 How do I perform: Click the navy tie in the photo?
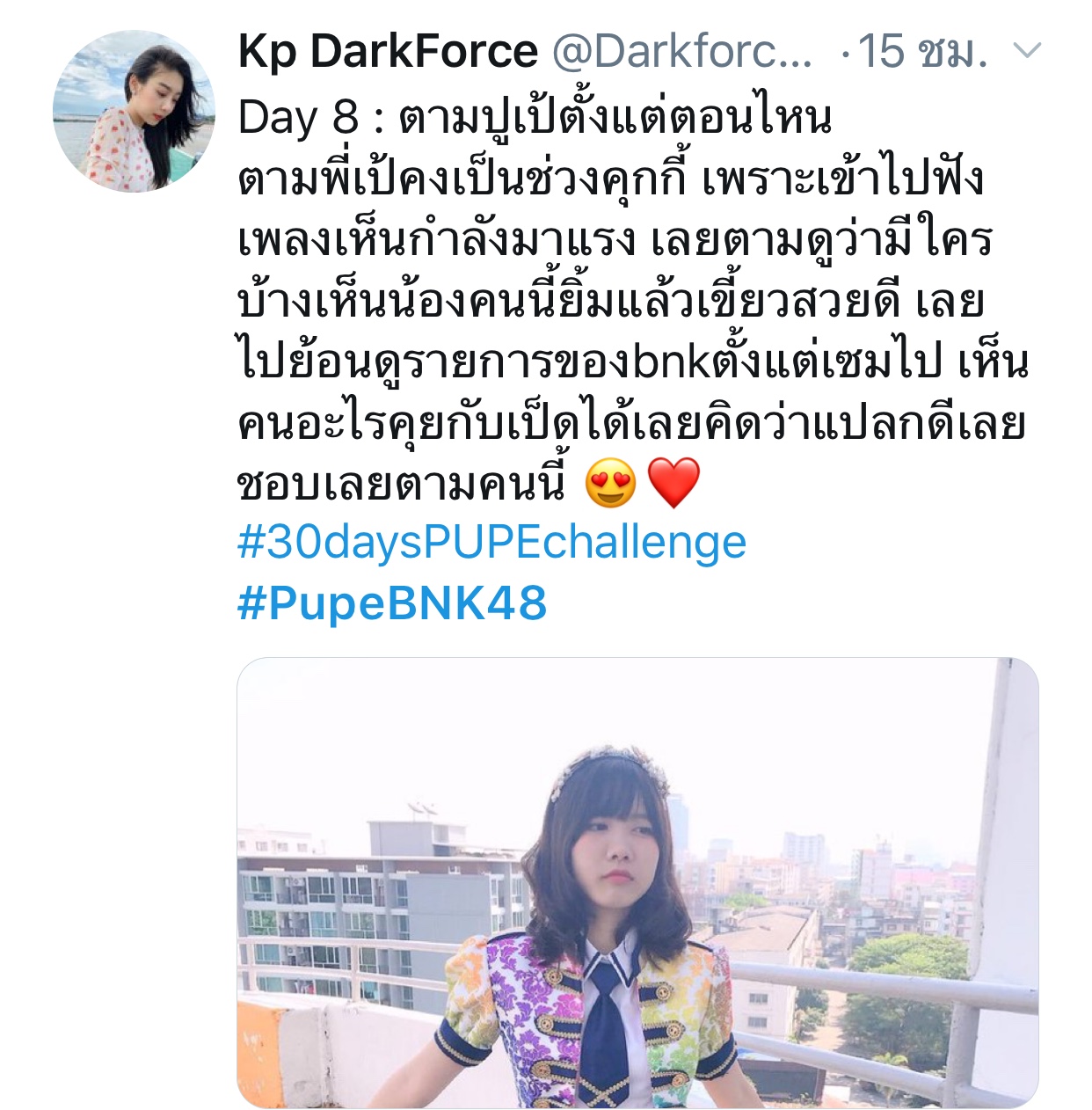607,1029
